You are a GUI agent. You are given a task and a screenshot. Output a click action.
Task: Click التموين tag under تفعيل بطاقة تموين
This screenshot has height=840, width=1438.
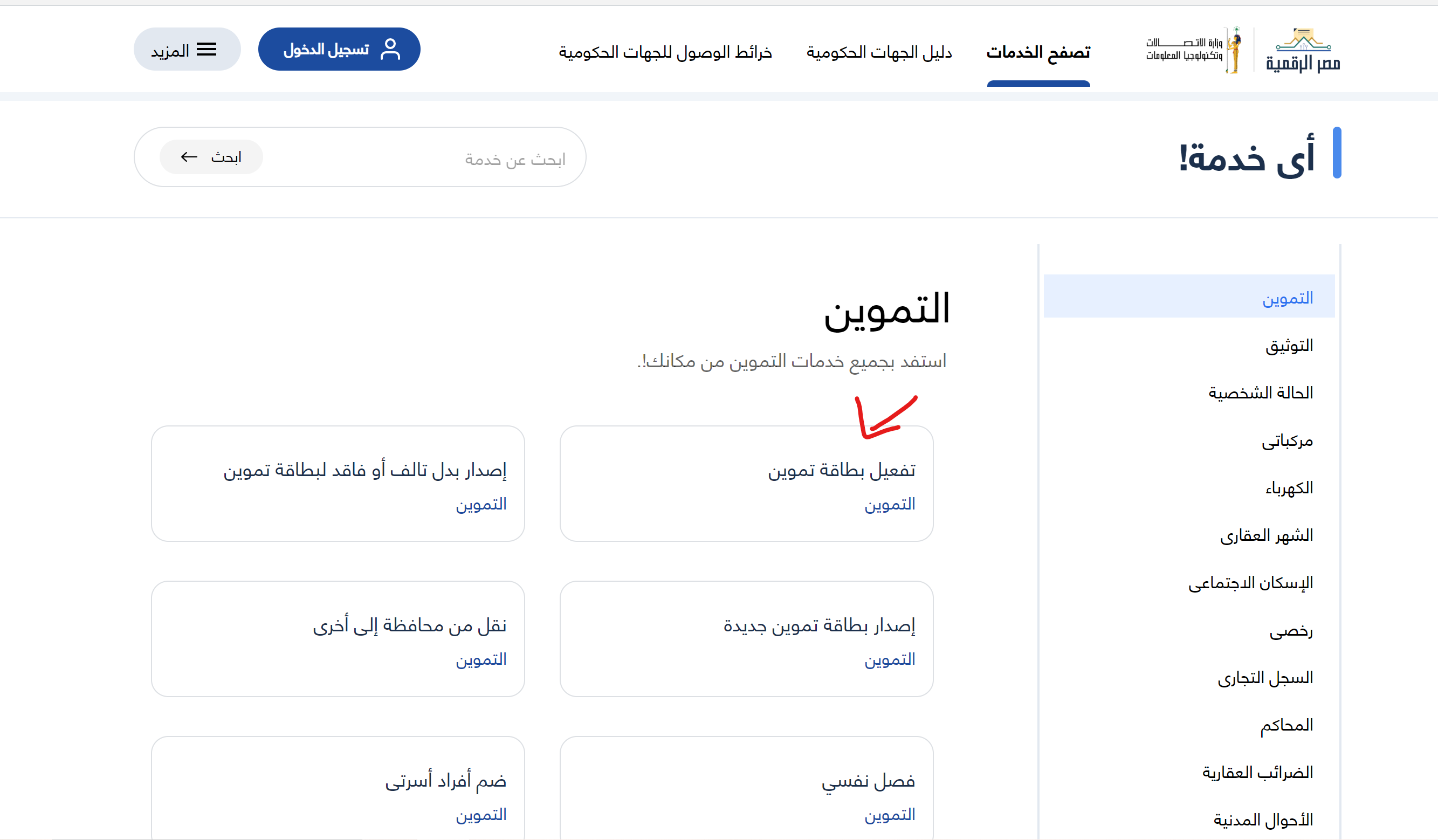890,505
